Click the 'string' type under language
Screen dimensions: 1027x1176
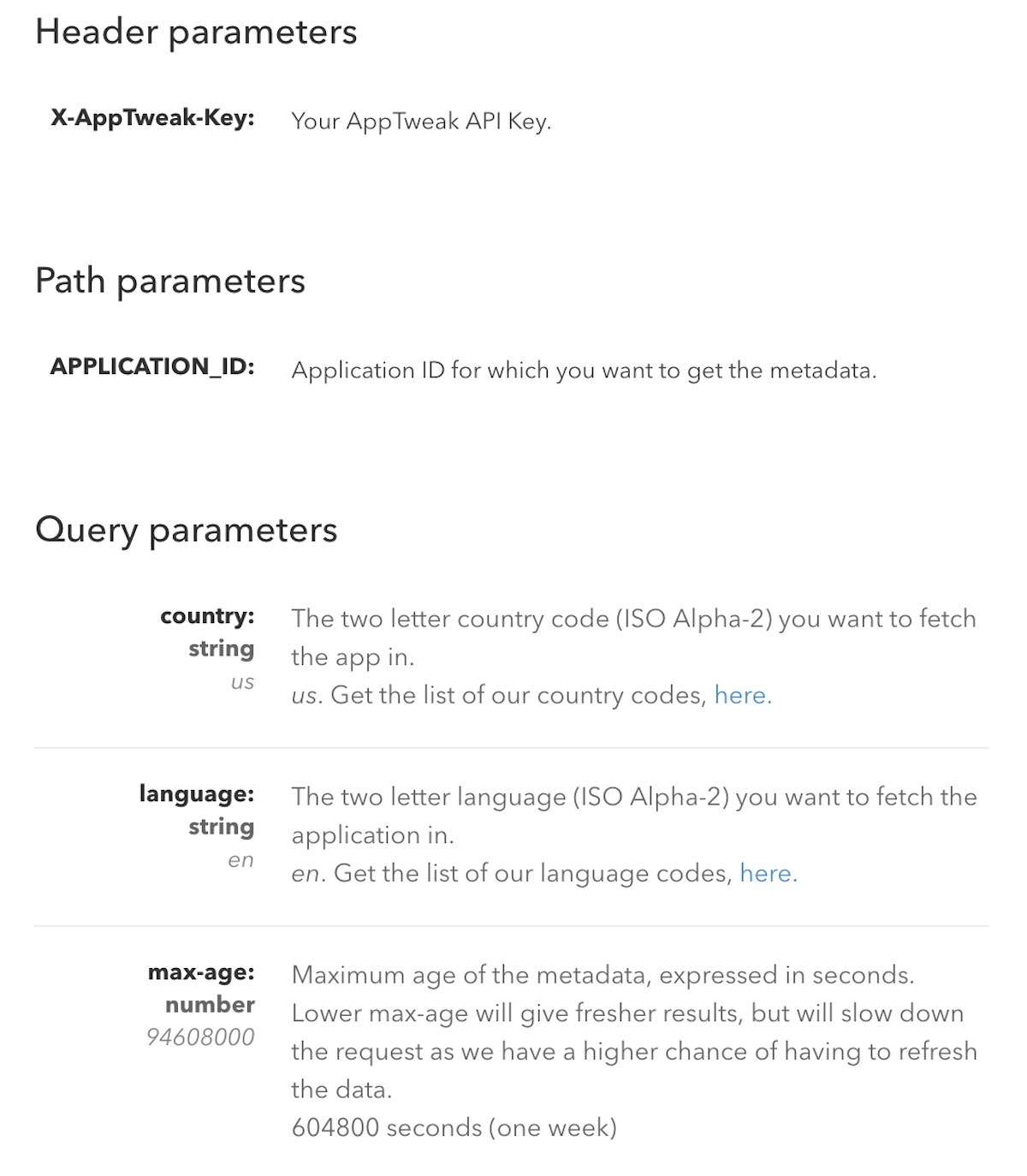coord(221,827)
